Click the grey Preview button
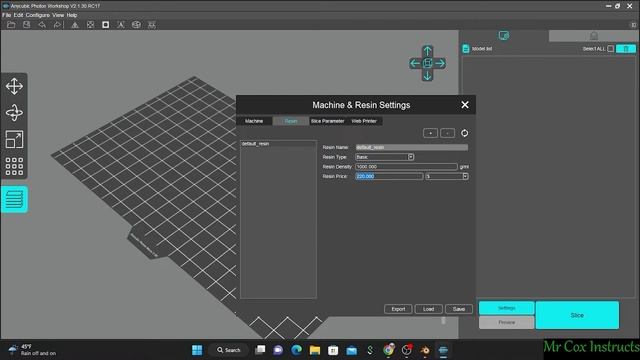Viewport: 640px width, 360px height. 507,322
